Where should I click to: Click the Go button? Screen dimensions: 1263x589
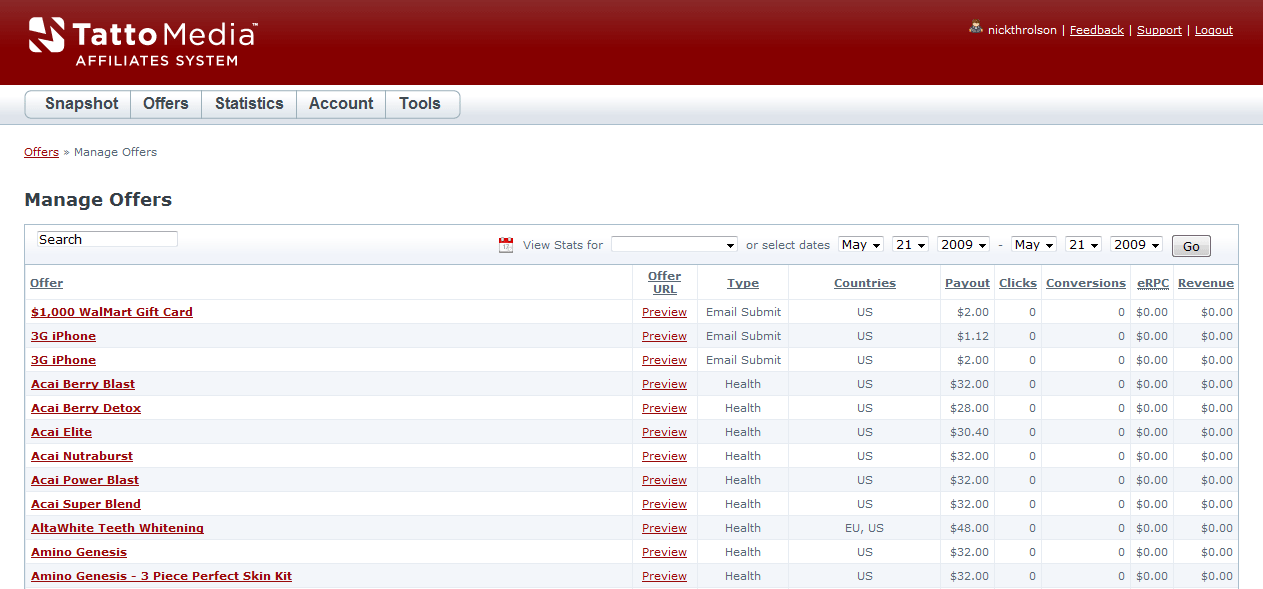[1191, 246]
